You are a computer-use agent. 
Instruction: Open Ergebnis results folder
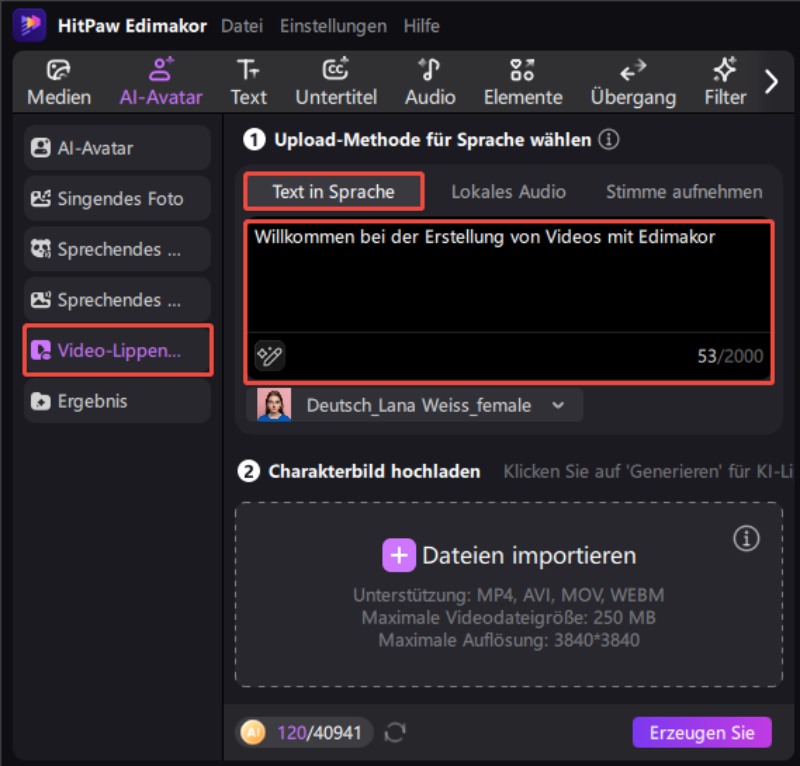tap(117, 401)
